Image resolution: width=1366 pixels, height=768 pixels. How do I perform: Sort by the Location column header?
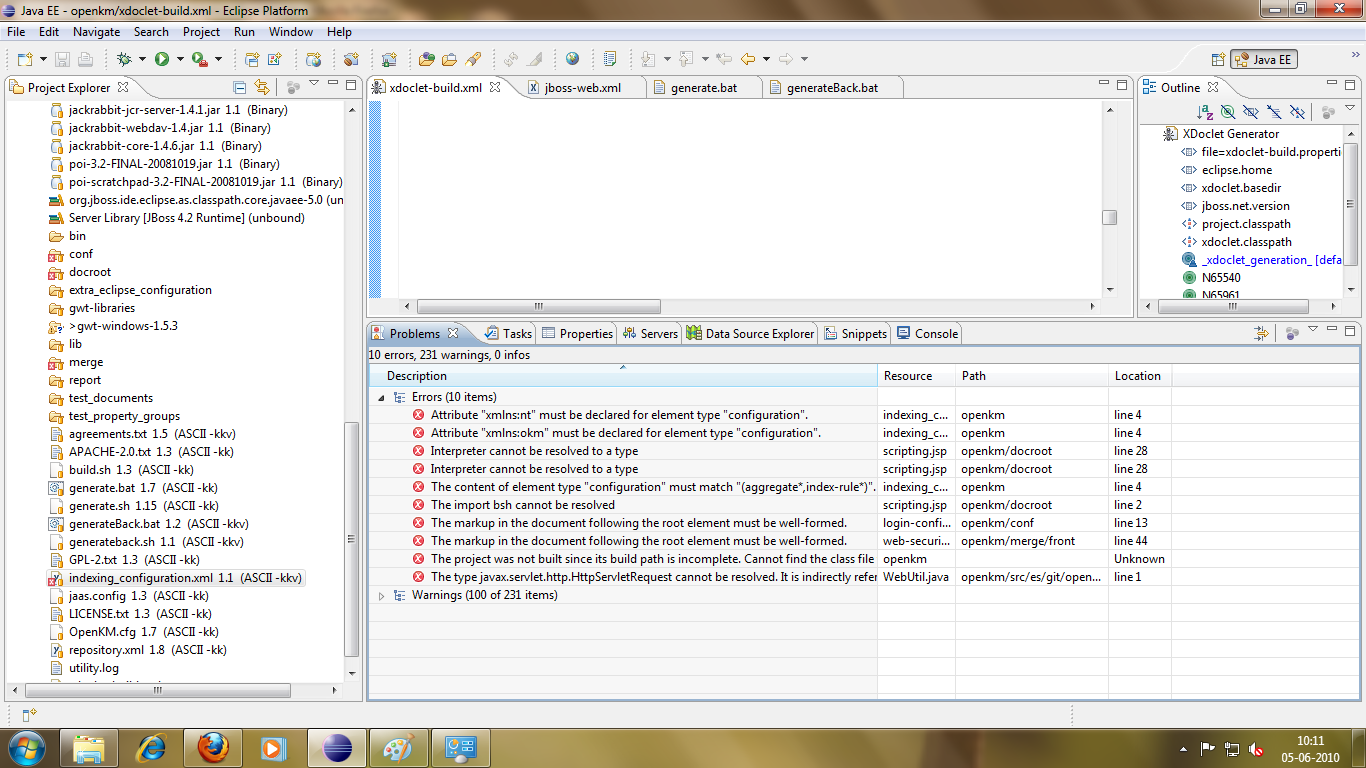[1139, 376]
